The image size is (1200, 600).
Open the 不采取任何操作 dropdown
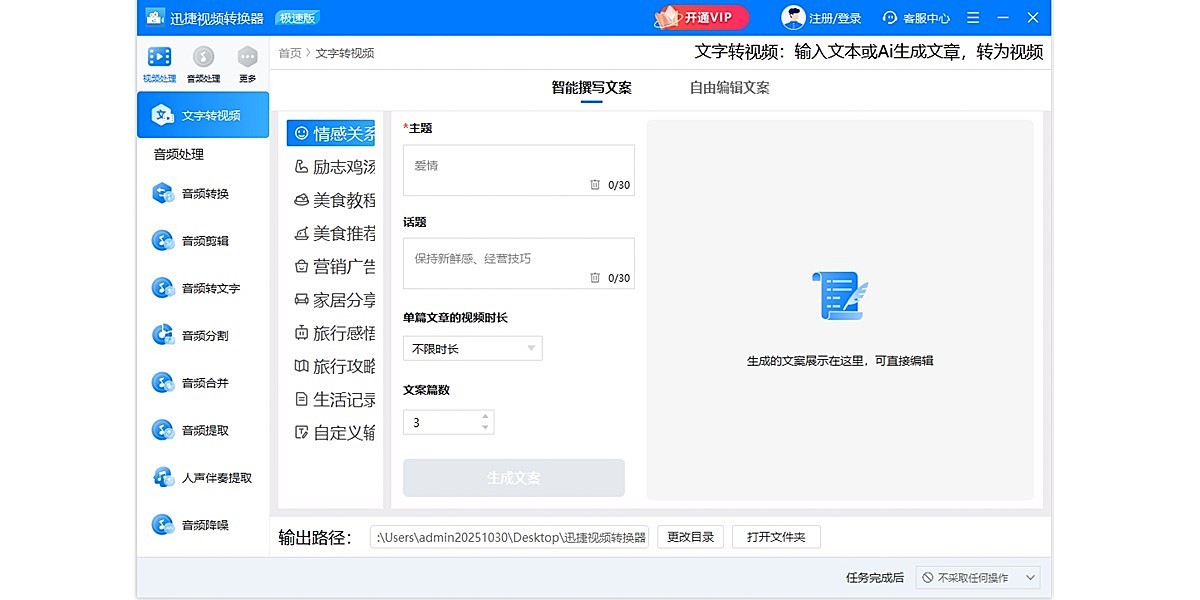pyautogui.click(x=975, y=577)
